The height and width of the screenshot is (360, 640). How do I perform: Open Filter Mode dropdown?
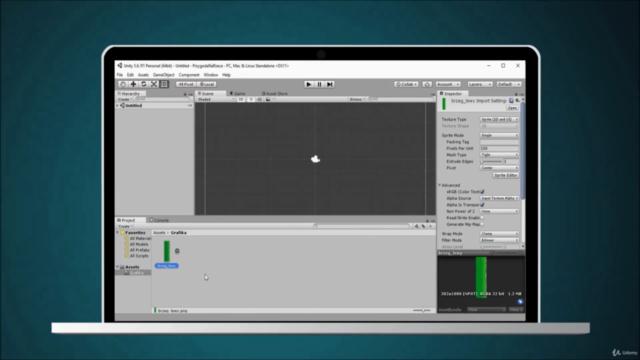tap(499, 240)
